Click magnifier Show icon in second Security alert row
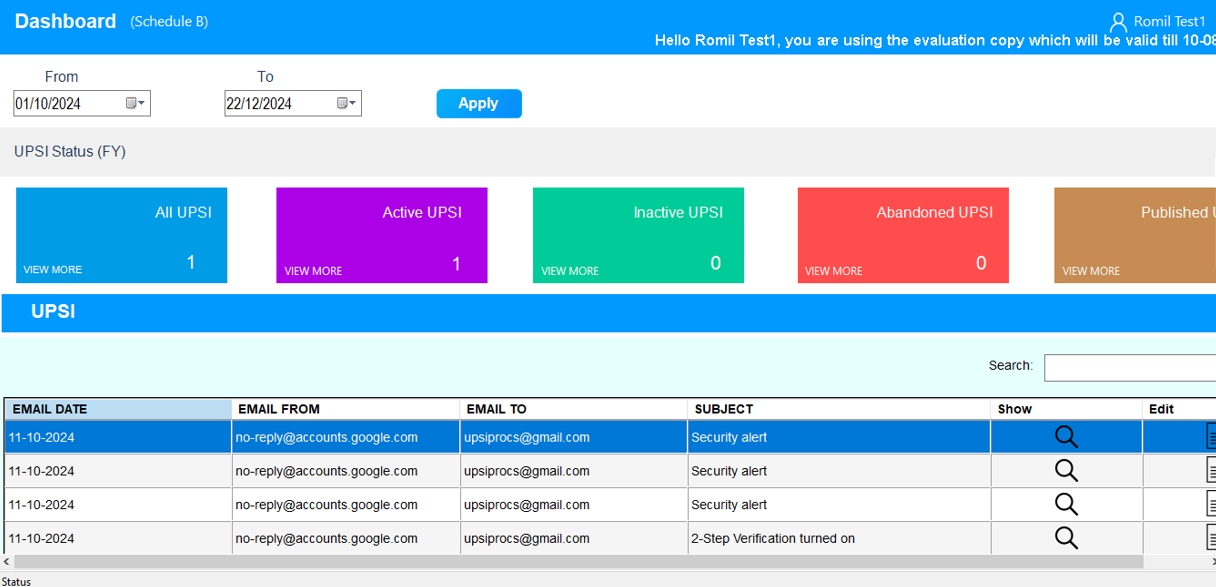Viewport: 1216px width, 587px height. (1066, 470)
